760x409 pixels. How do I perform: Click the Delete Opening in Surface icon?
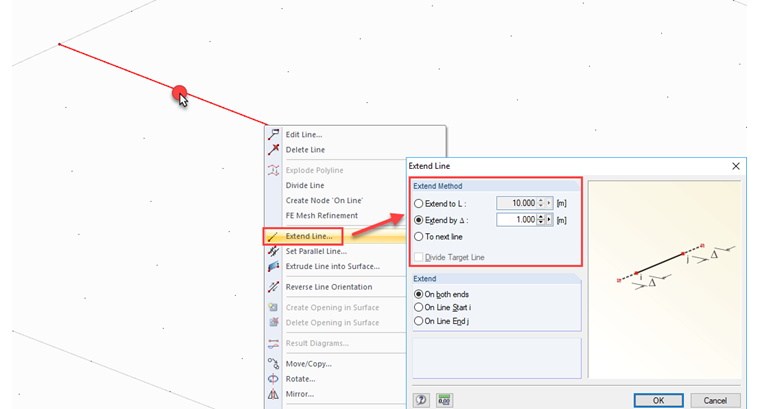[273, 322]
